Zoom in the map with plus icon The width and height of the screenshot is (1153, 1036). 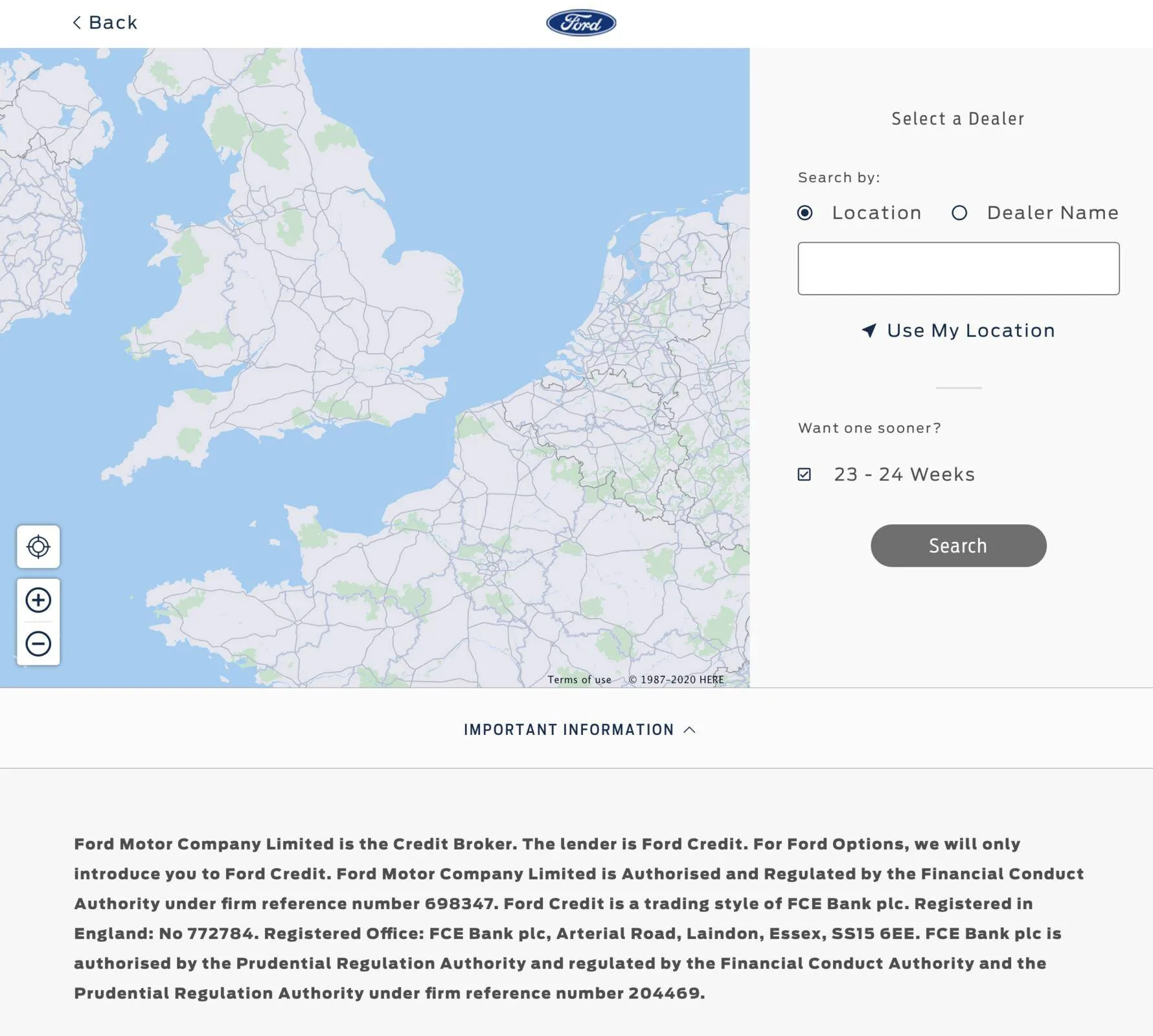[38, 600]
